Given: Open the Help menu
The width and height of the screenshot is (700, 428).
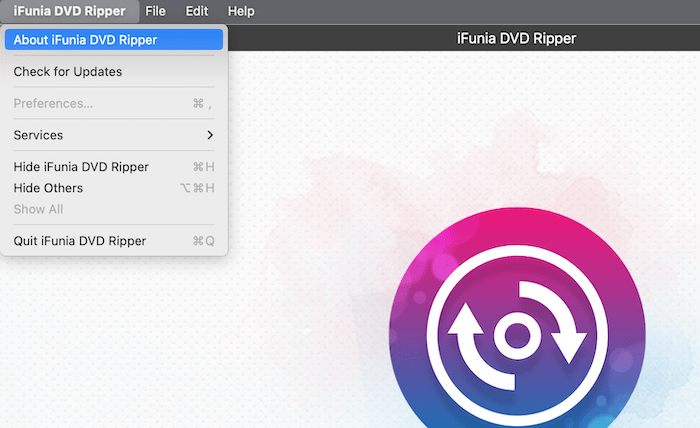Looking at the screenshot, I should coord(241,11).
